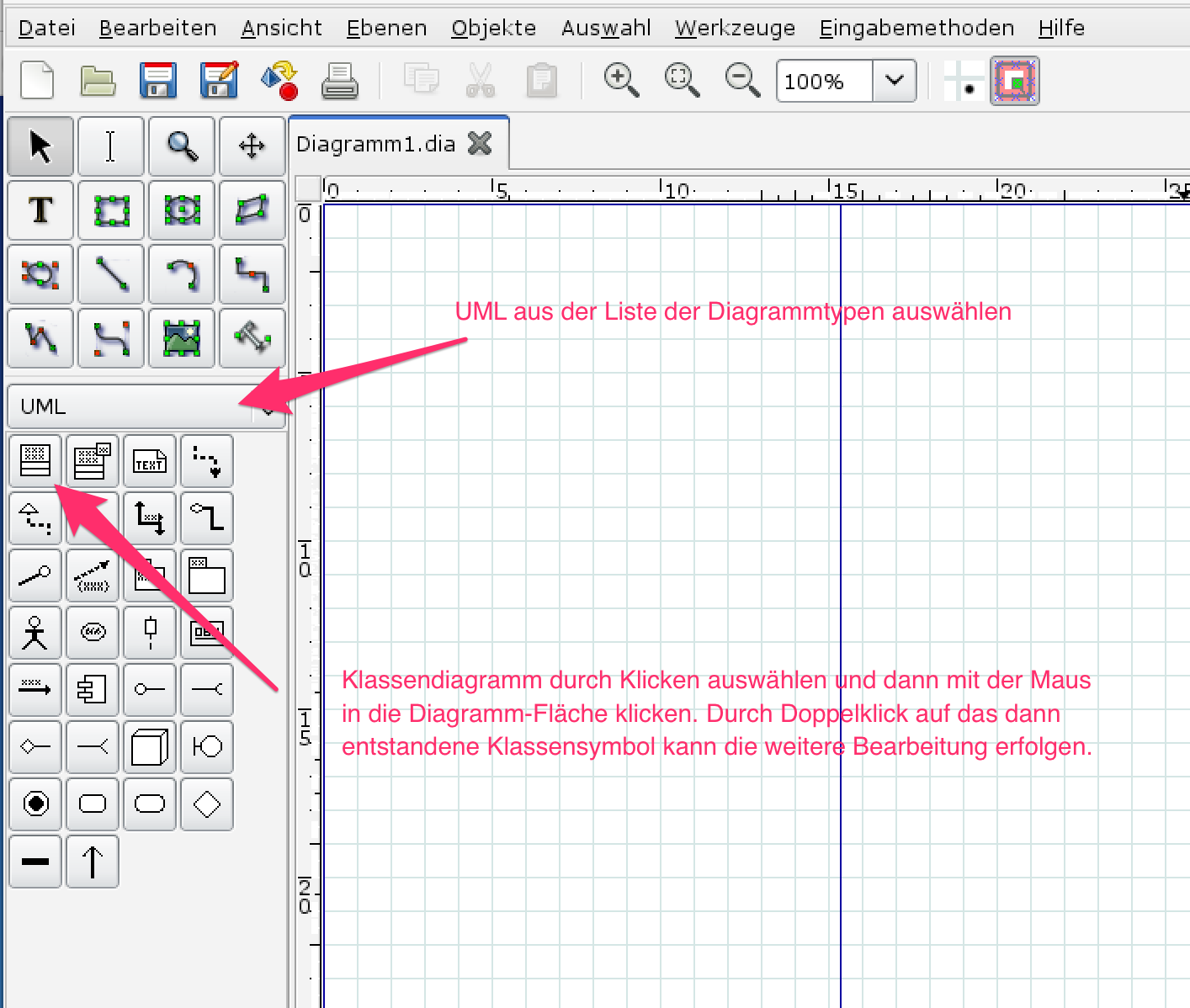Pick the UML Lifeline shape
1190x1008 pixels.
150,632
